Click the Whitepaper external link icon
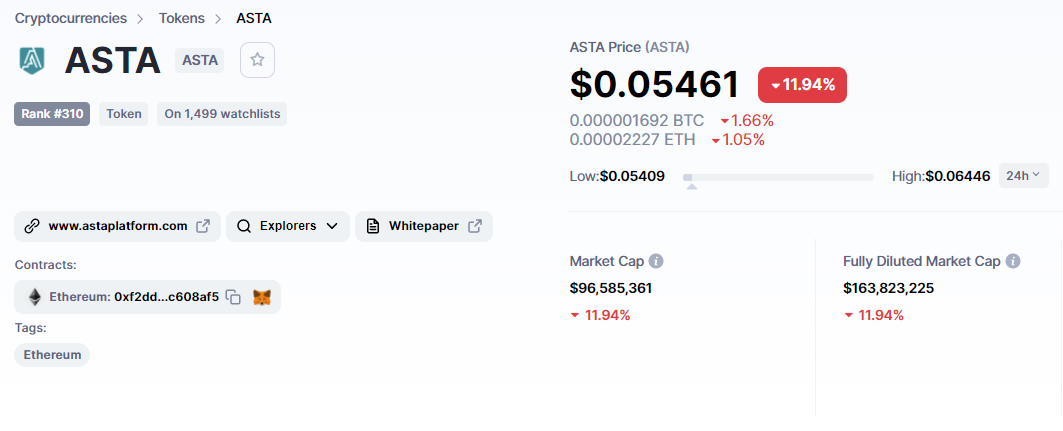Viewport: 1063px width, 431px height. [475, 226]
